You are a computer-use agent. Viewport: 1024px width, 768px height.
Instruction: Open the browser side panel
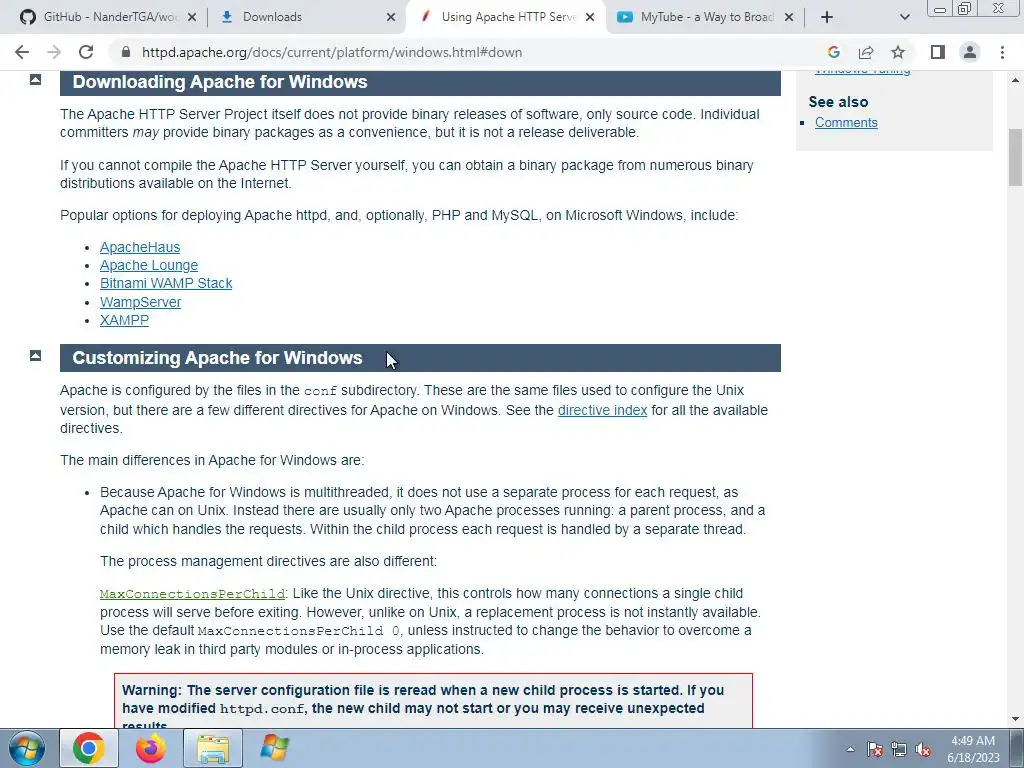tap(938, 52)
